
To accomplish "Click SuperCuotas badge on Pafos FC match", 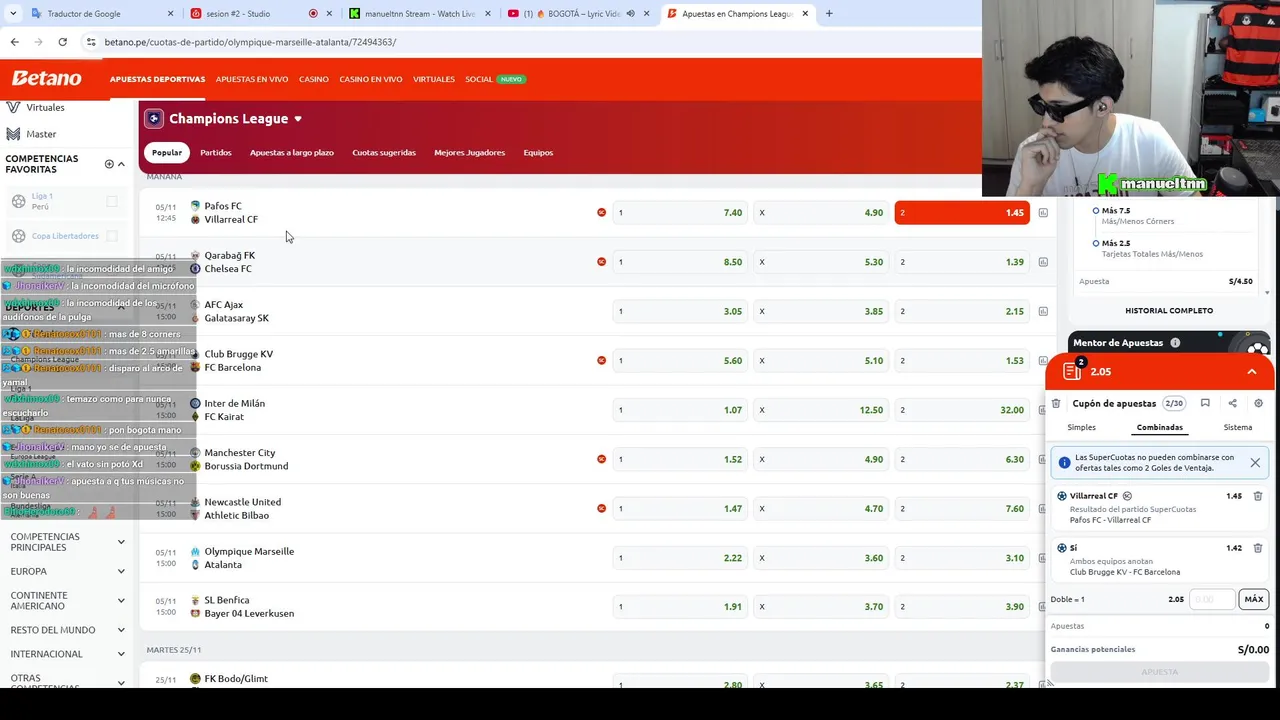I will tap(601, 212).
